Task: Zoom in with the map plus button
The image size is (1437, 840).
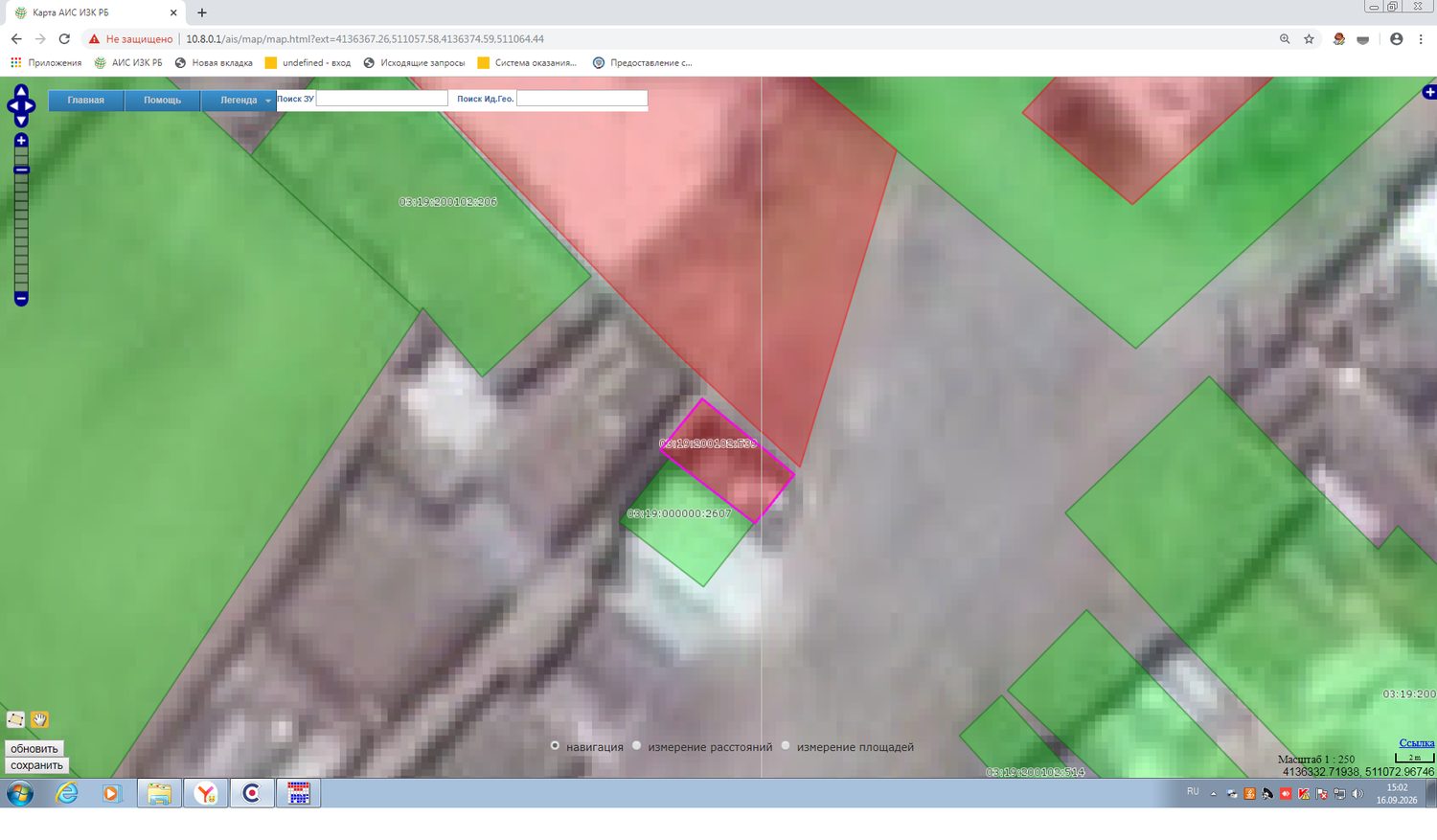Action: tap(21, 141)
